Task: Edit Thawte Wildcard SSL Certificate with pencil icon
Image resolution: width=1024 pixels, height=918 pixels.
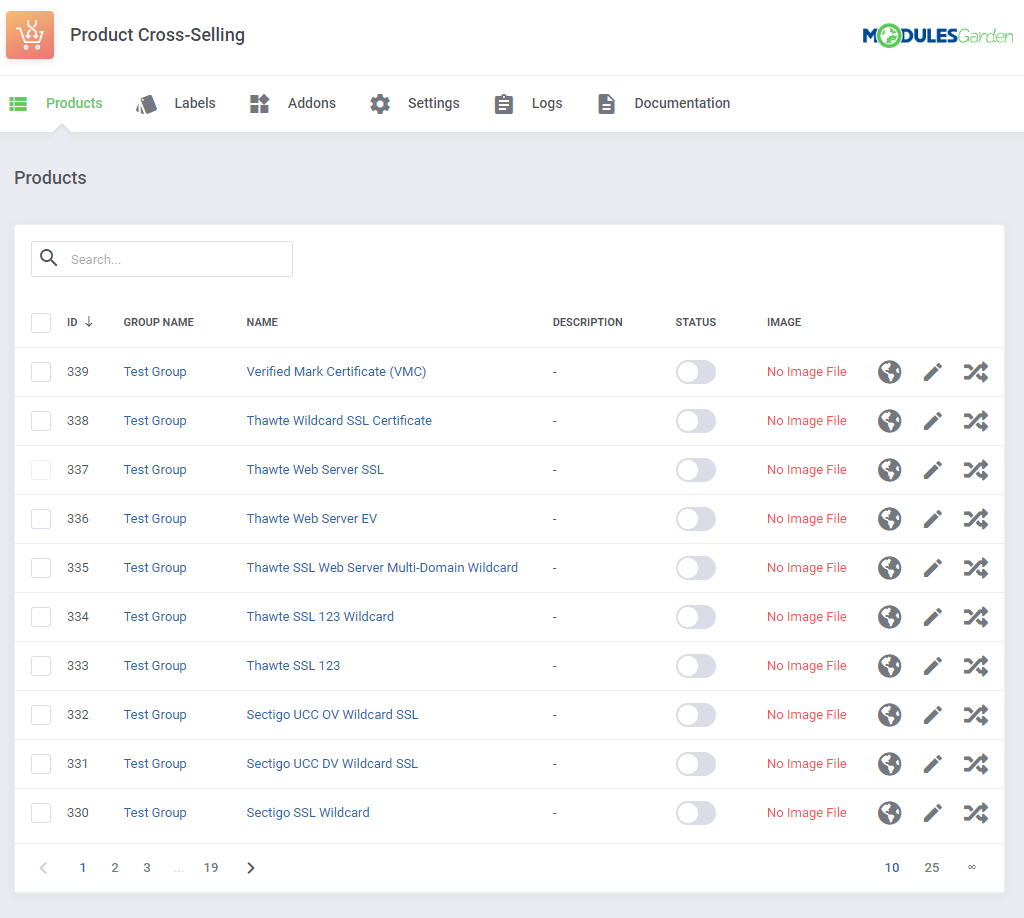Action: tap(933, 421)
